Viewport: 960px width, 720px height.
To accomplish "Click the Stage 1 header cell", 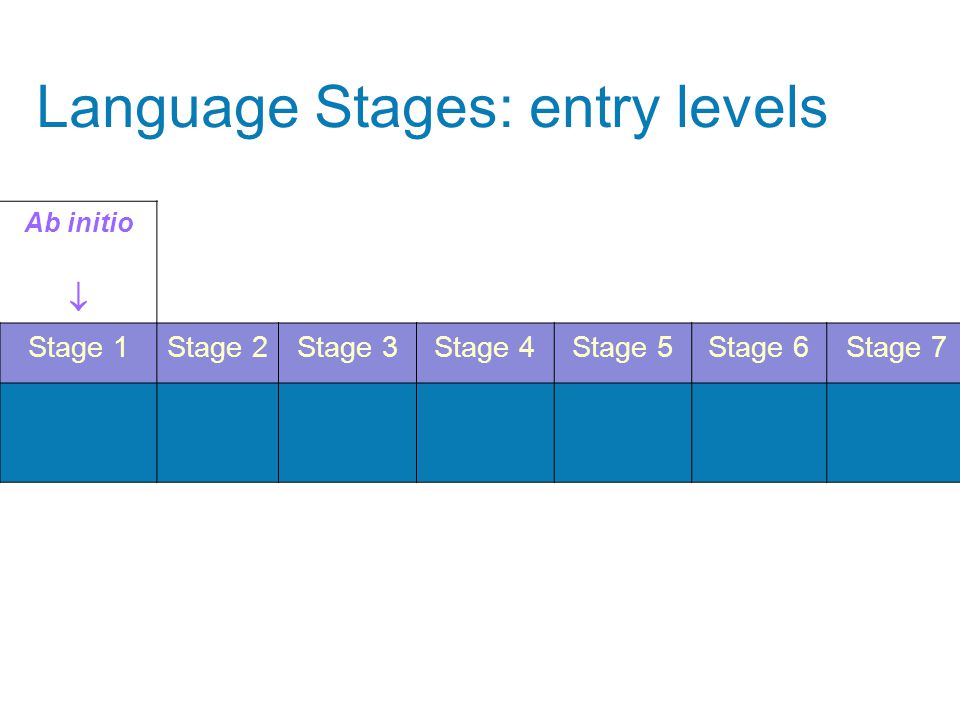I will pyautogui.click(x=78, y=353).
